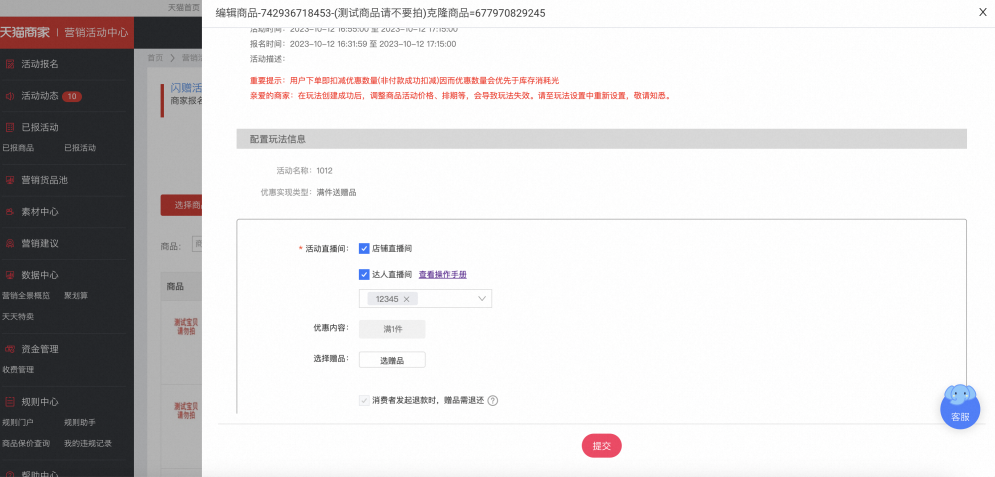The width and height of the screenshot is (995, 477).
Task: Click the 数据中心 sidebar icon
Action: [10, 275]
